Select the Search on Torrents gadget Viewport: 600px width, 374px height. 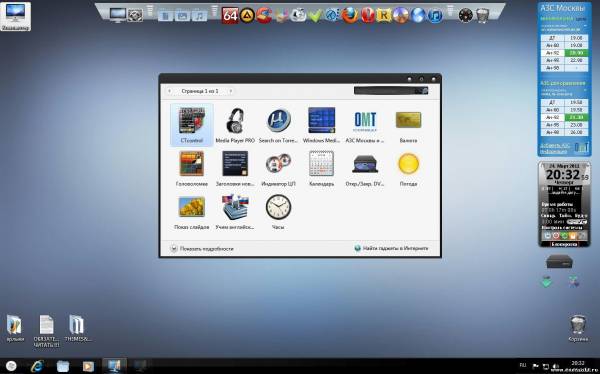coord(278,125)
